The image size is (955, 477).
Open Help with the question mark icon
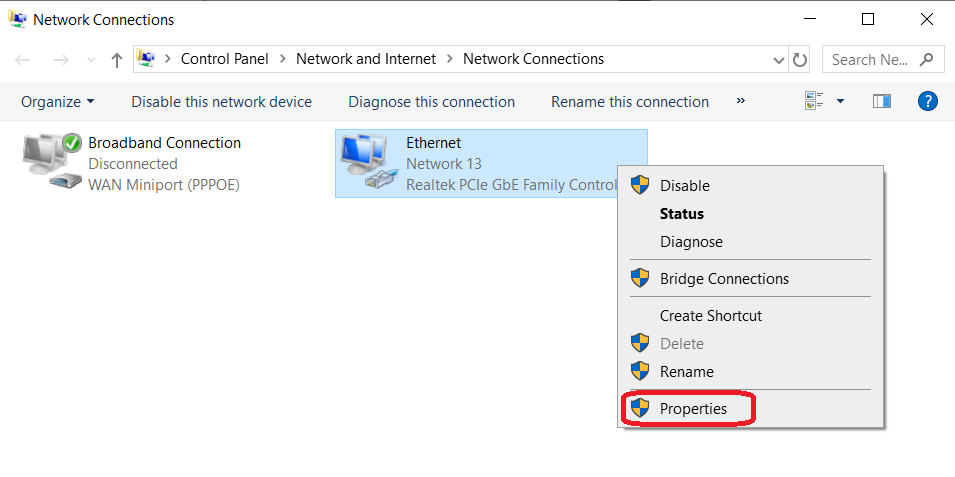[927, 101]
